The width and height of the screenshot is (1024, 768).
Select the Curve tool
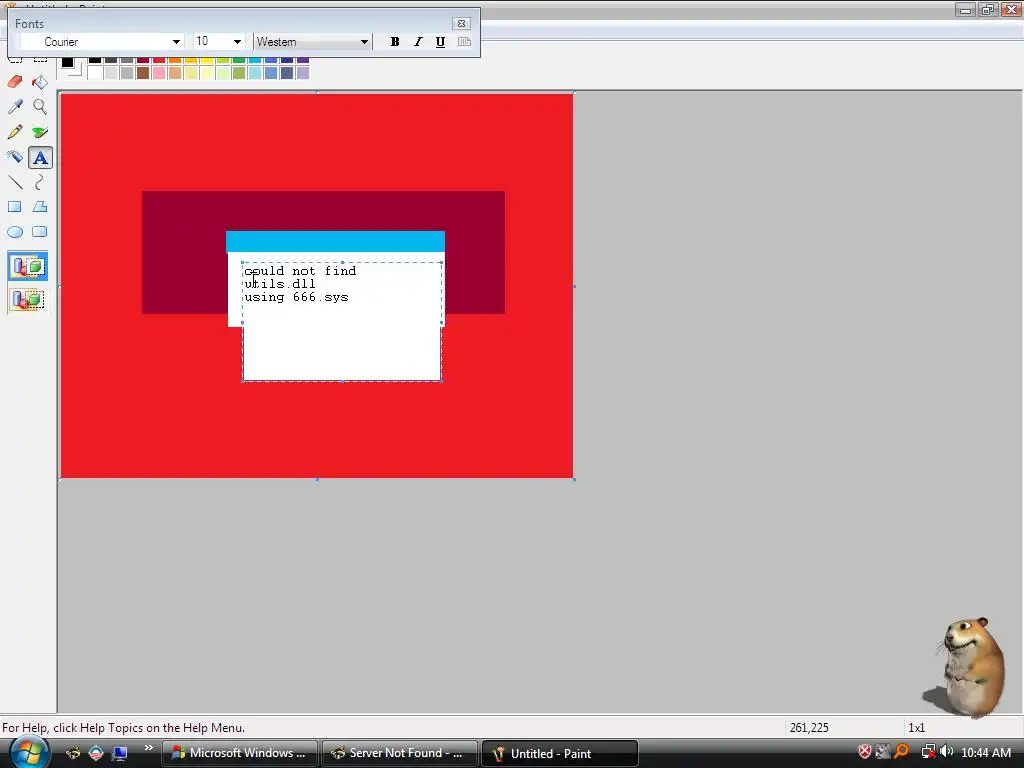click(x=40, y=182)
